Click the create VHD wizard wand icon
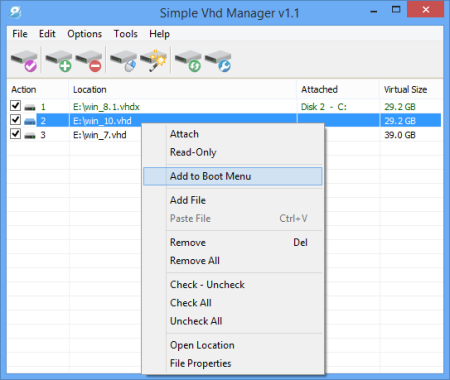450x380 pixels. tap(153, 60)
